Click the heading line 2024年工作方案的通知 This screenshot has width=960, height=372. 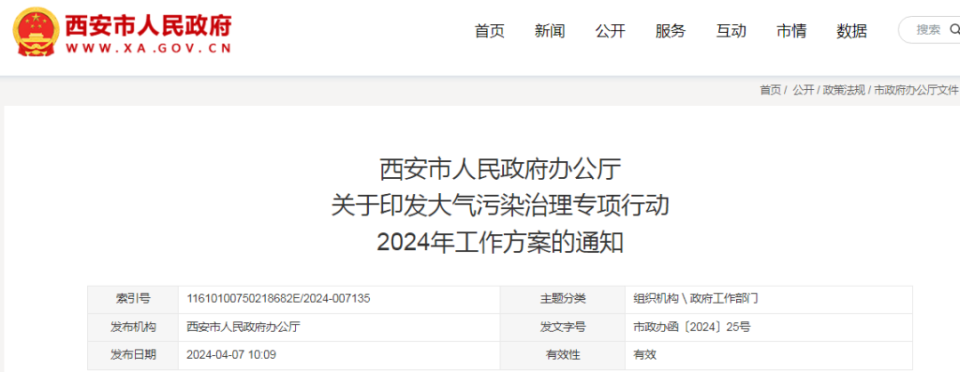click(x=500, y=243)
